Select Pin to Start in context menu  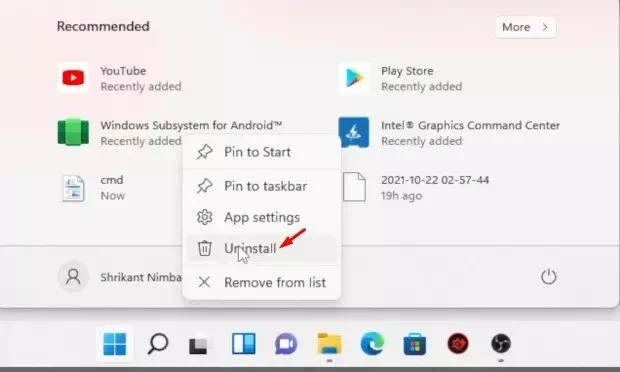(262, 152)
